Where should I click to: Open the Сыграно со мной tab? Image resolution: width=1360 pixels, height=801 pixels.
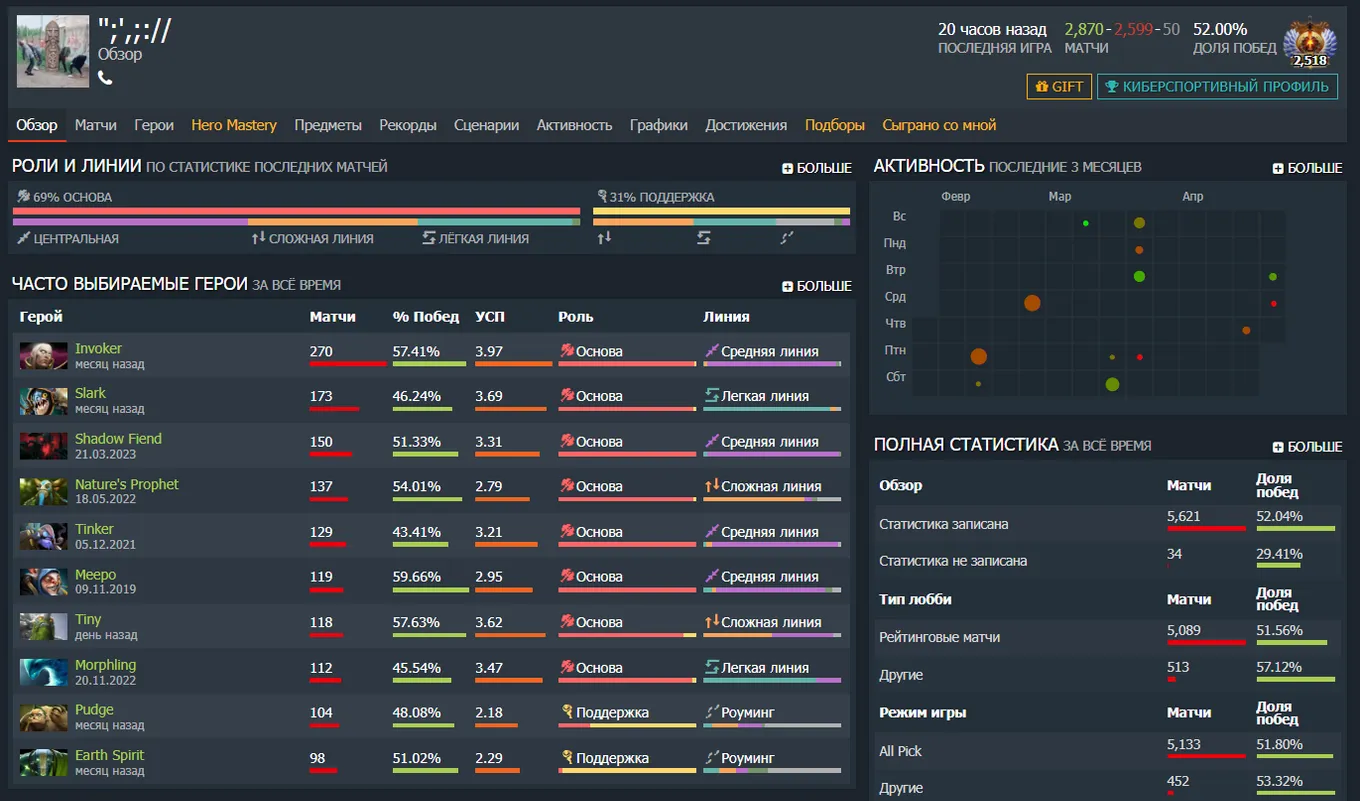click(939, 125)
